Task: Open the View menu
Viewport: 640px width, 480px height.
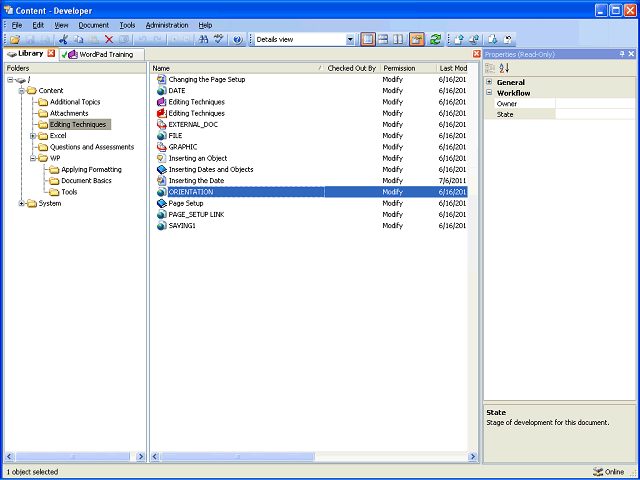Action: (61, 25)
